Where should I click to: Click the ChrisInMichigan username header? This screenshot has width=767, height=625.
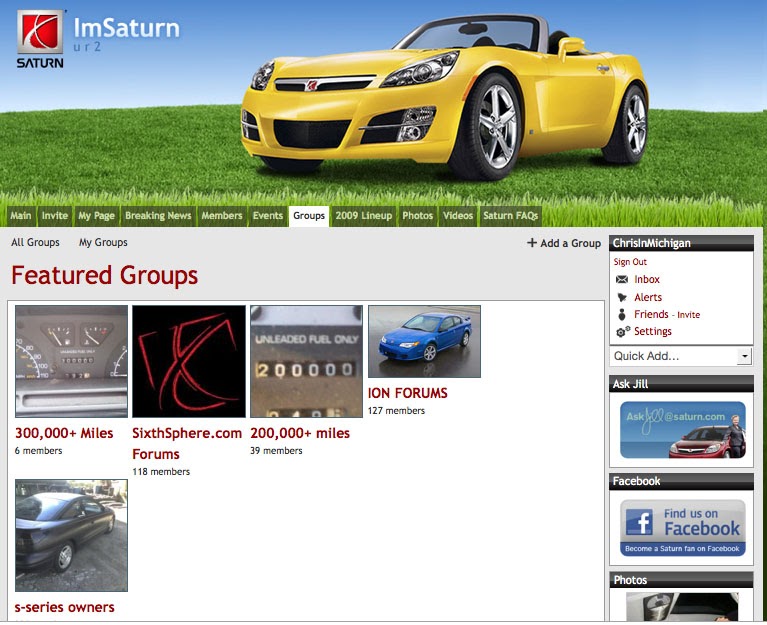651,243
